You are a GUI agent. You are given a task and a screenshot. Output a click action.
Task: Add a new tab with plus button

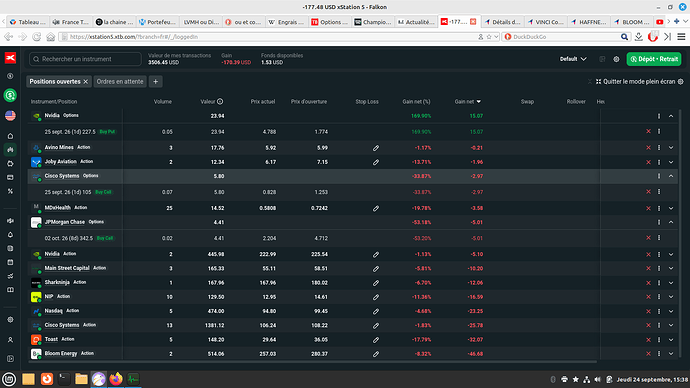pyautogui.click(x=155, y=81)
